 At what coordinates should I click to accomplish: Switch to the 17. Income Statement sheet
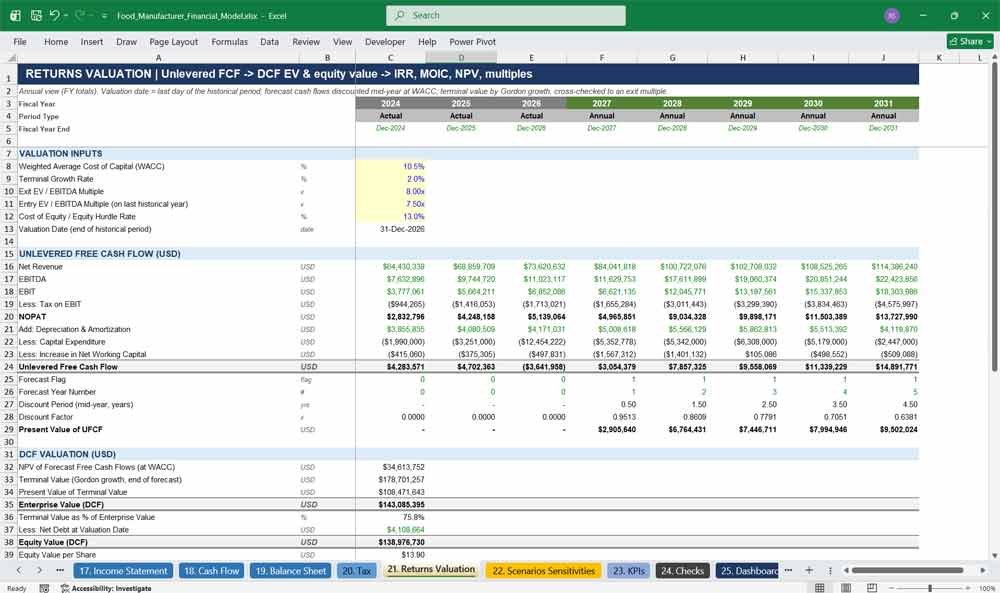pyautogui.click(x=123, y=571)
